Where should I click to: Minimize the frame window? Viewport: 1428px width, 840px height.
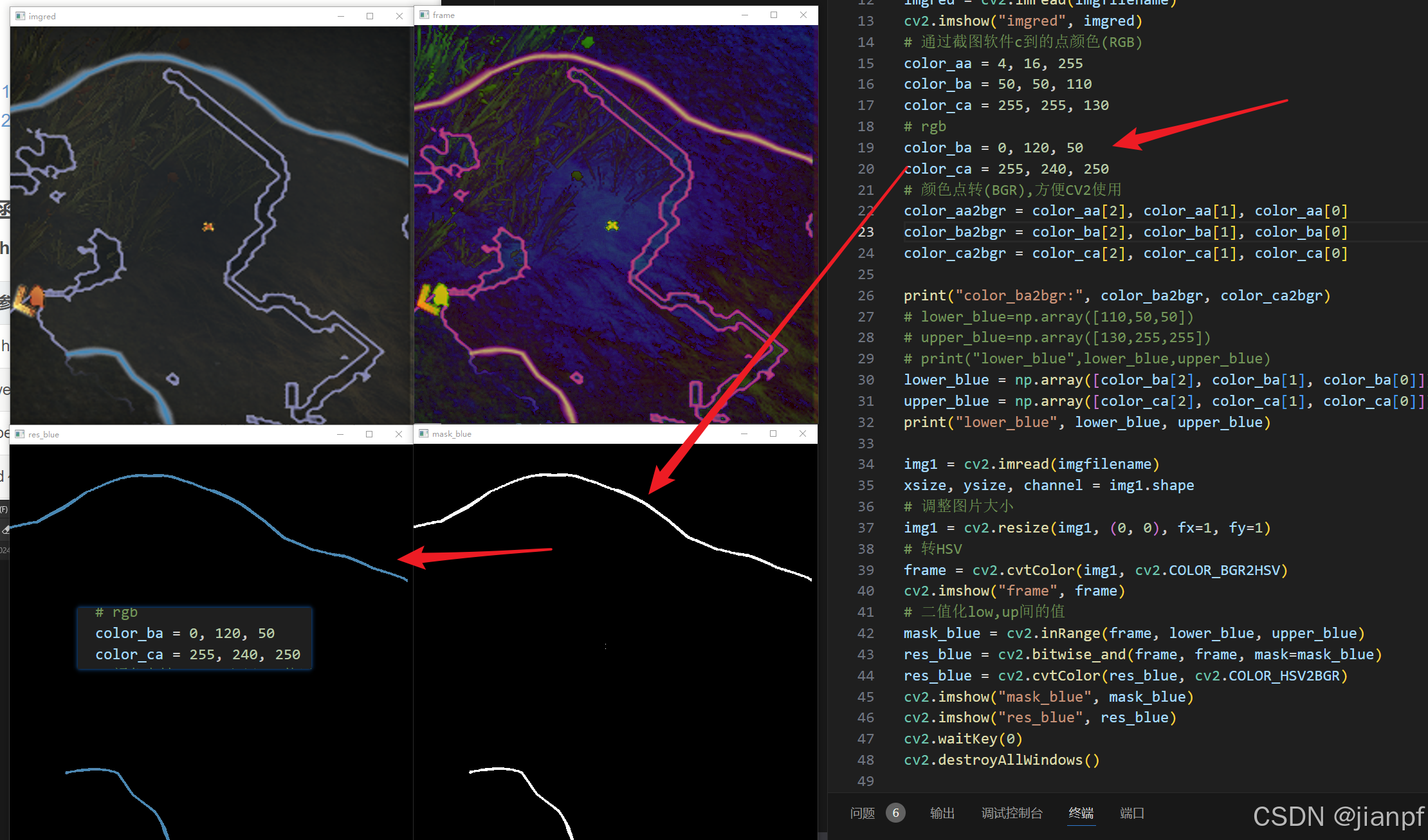click(745, 15)
